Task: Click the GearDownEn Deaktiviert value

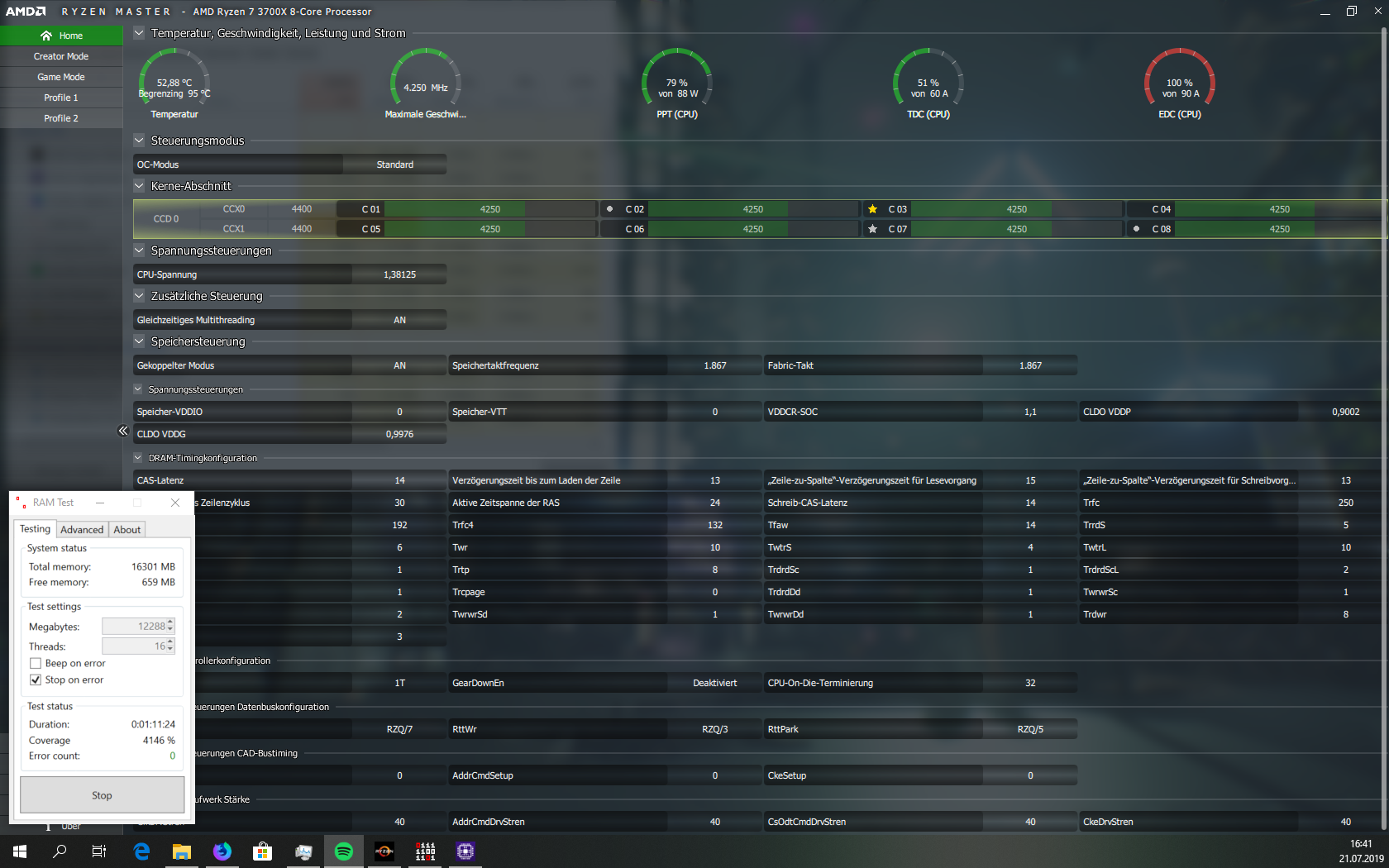Action: [715, 683]
